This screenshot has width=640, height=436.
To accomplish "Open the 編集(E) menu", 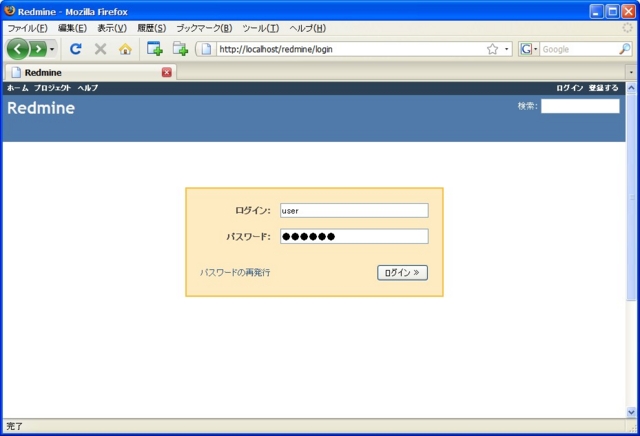I will click(x=72, y=28).
